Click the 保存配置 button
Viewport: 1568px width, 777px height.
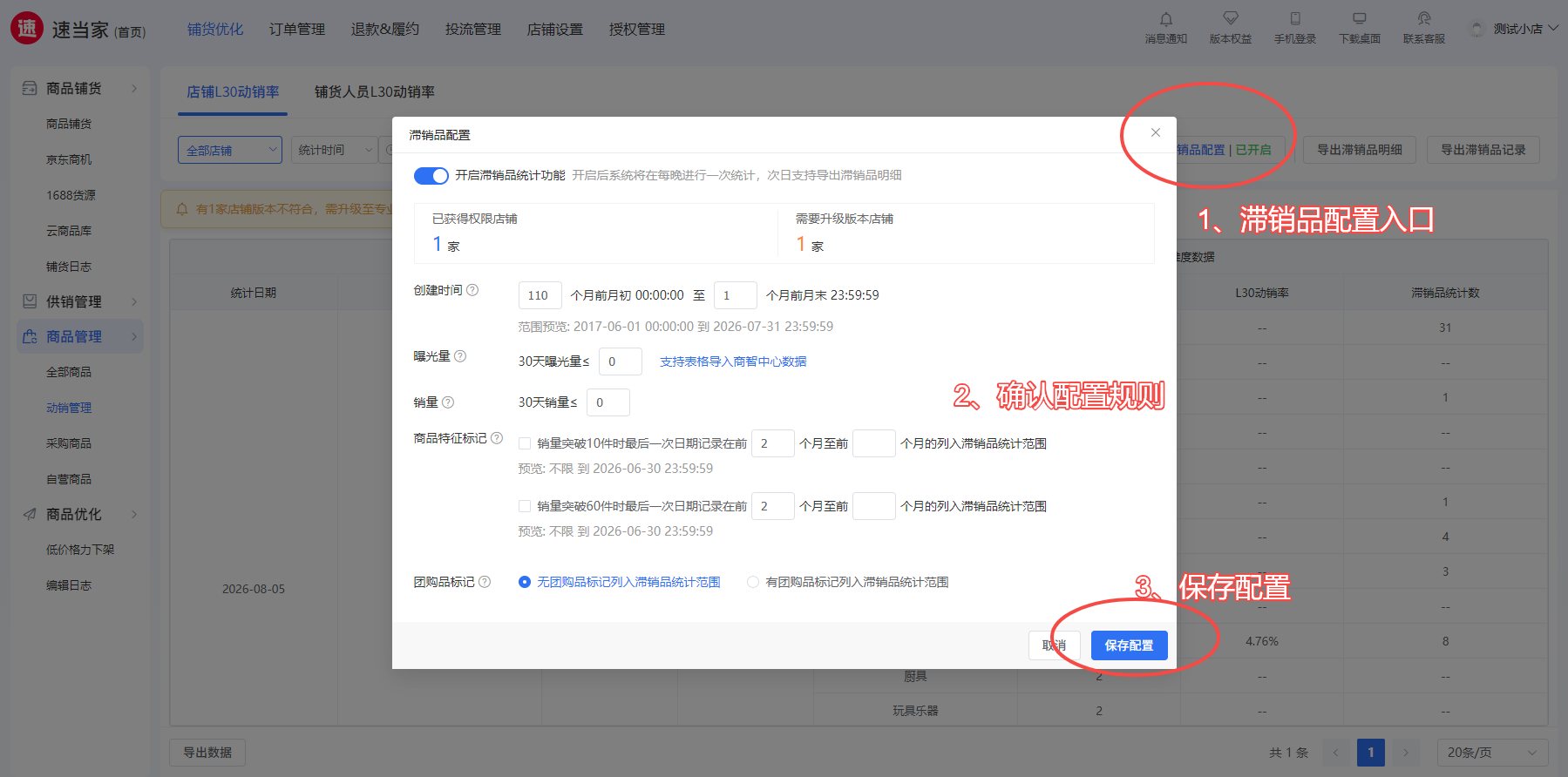tap(1130, 645)
